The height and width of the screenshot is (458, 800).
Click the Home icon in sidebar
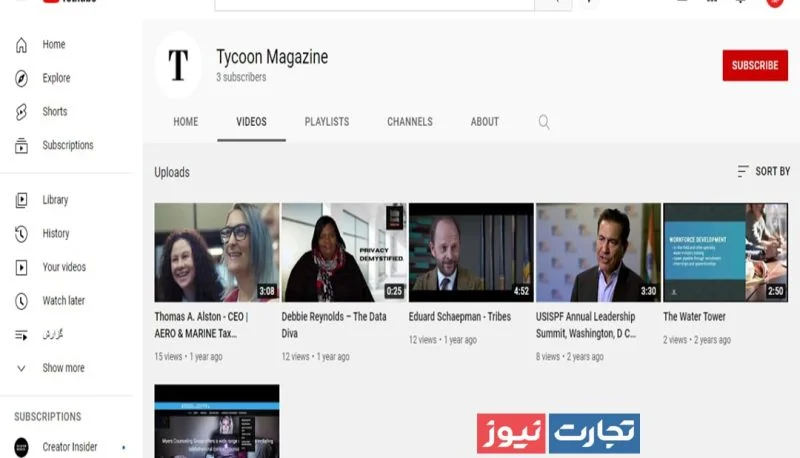[x=21, y=45]
